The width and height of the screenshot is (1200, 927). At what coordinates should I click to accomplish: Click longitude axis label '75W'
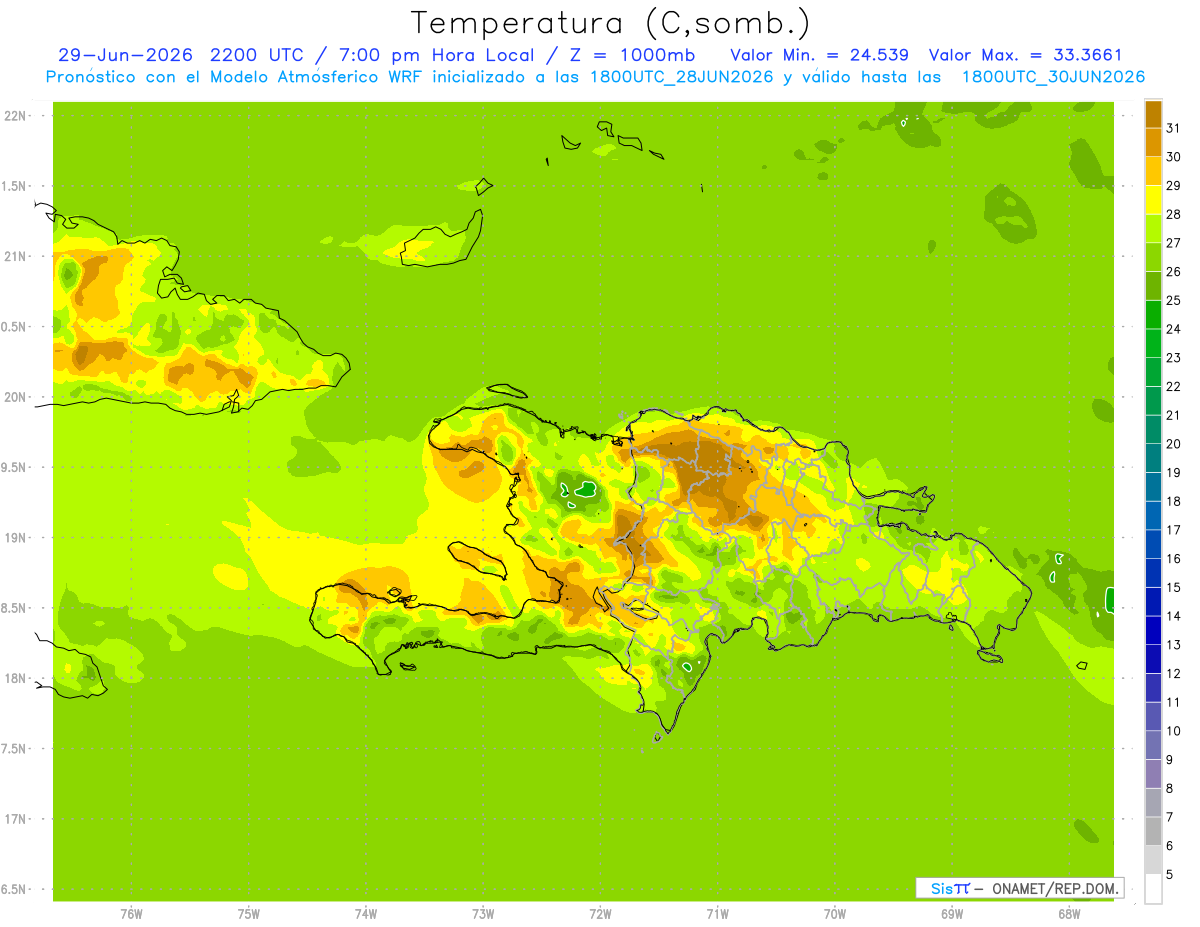[249, 914]
